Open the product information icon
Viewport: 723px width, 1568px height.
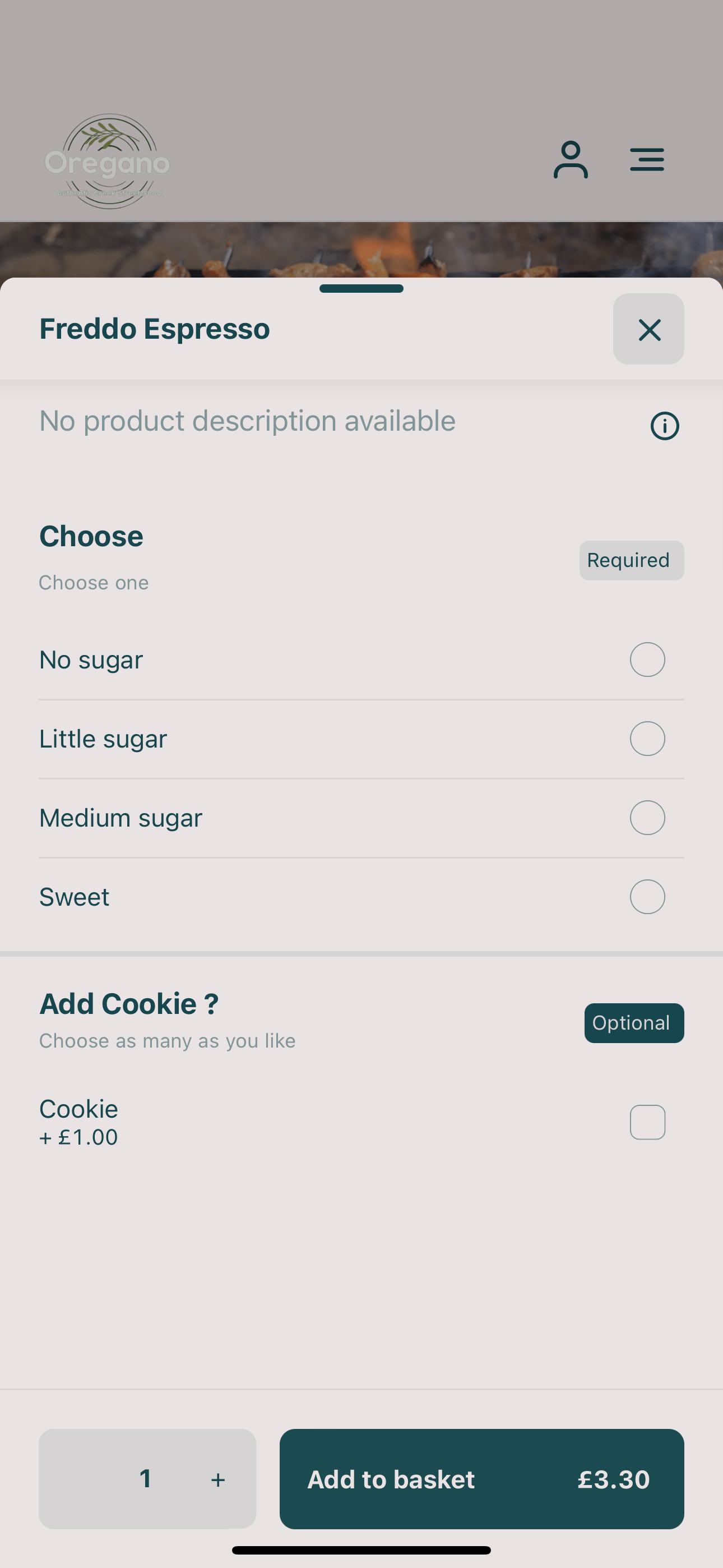tap(665, 426)
